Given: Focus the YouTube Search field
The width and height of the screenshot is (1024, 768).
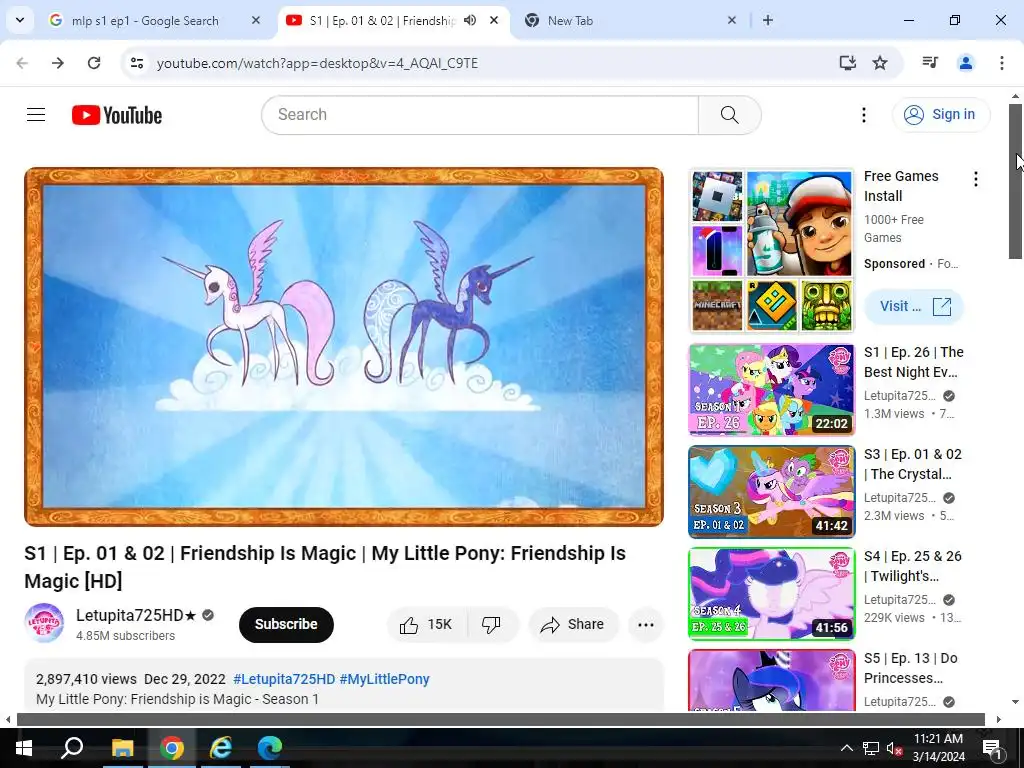Looking at the screenshot, I should pos(480,115).
